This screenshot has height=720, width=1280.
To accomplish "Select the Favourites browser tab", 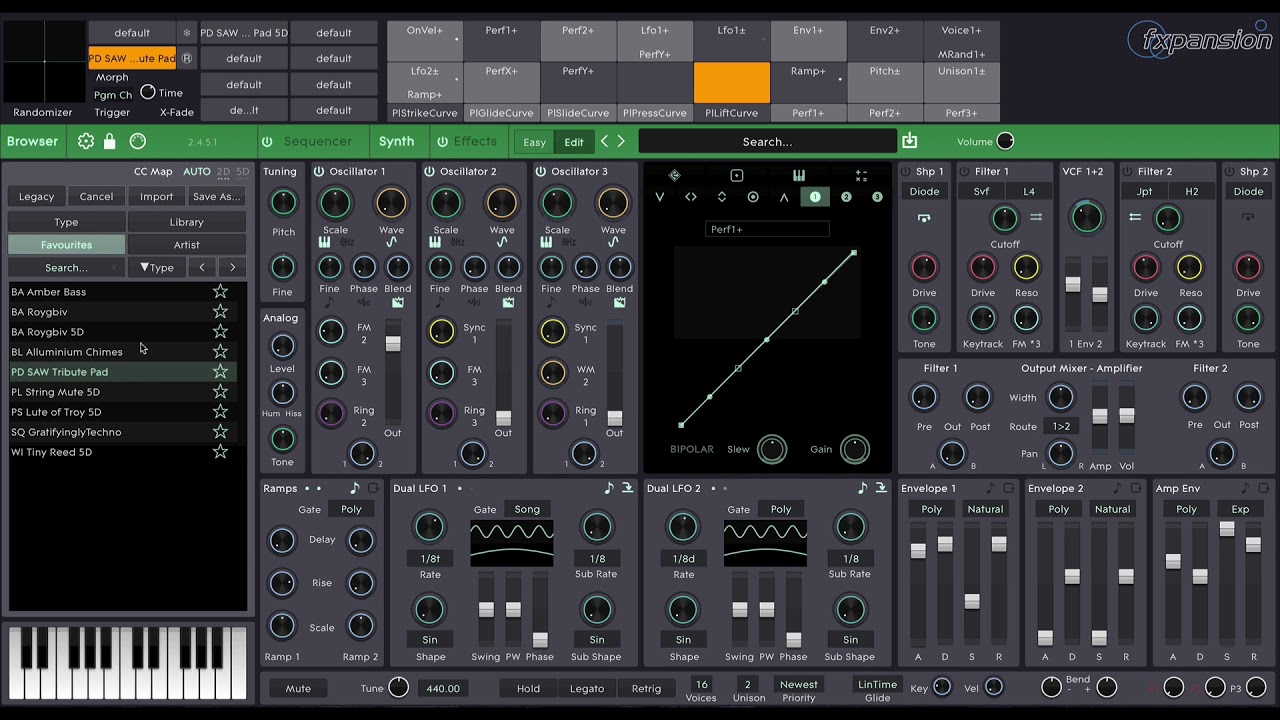I will [67, 245].
